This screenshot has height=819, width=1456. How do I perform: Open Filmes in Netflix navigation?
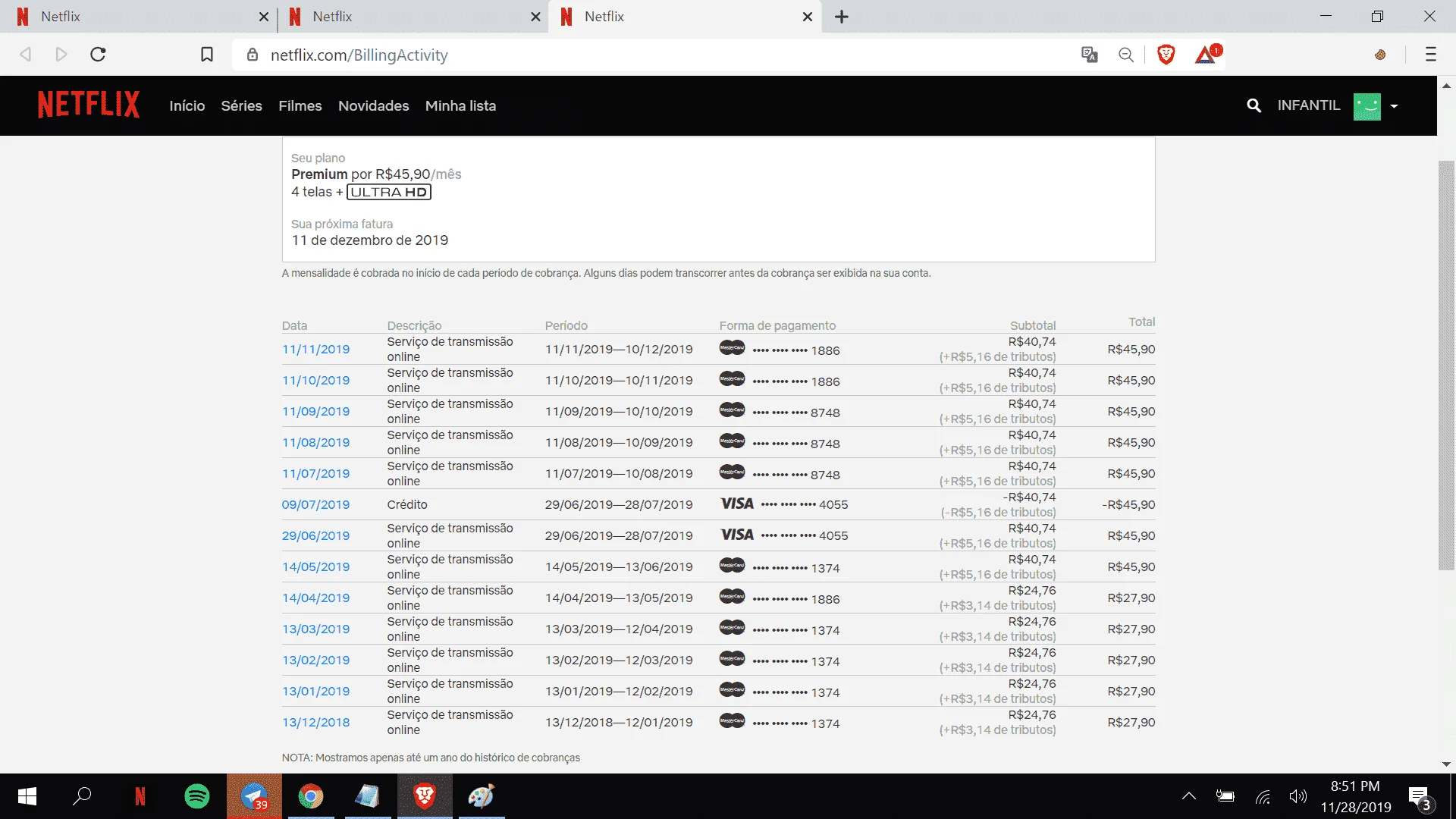point(300,106)
